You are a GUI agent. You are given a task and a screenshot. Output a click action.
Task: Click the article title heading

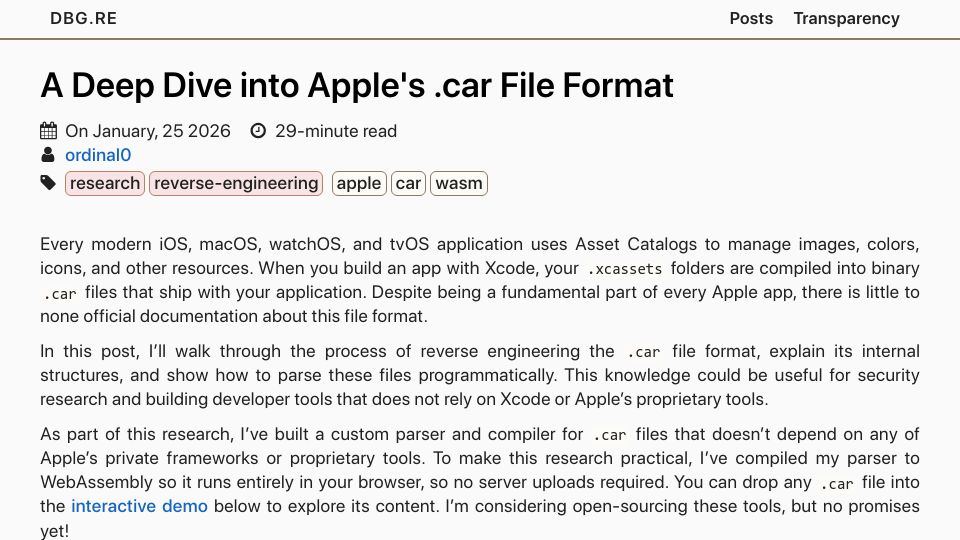pos(357,85)
